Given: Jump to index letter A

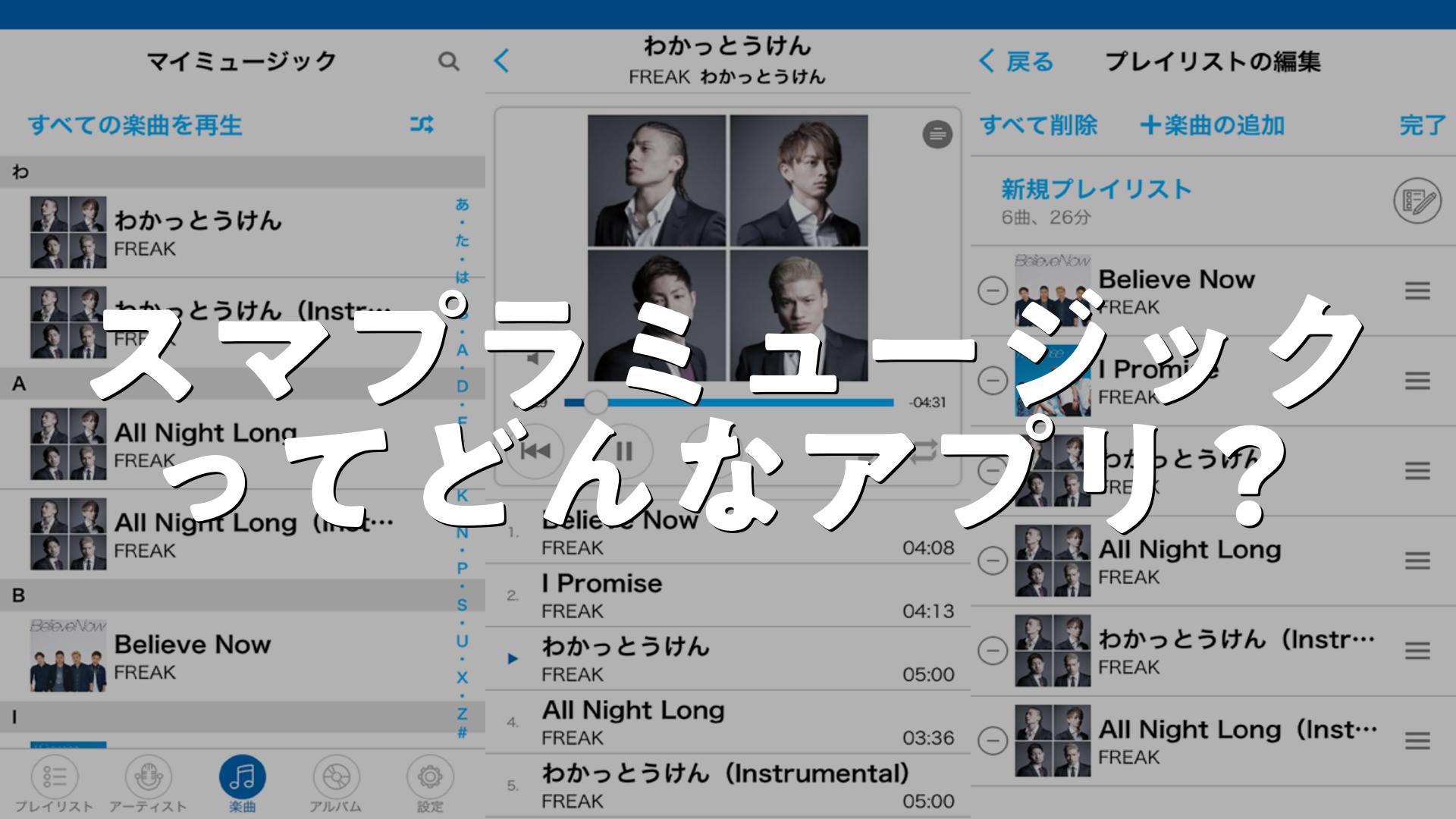Looking at the screenshot, I should point(462,350).
